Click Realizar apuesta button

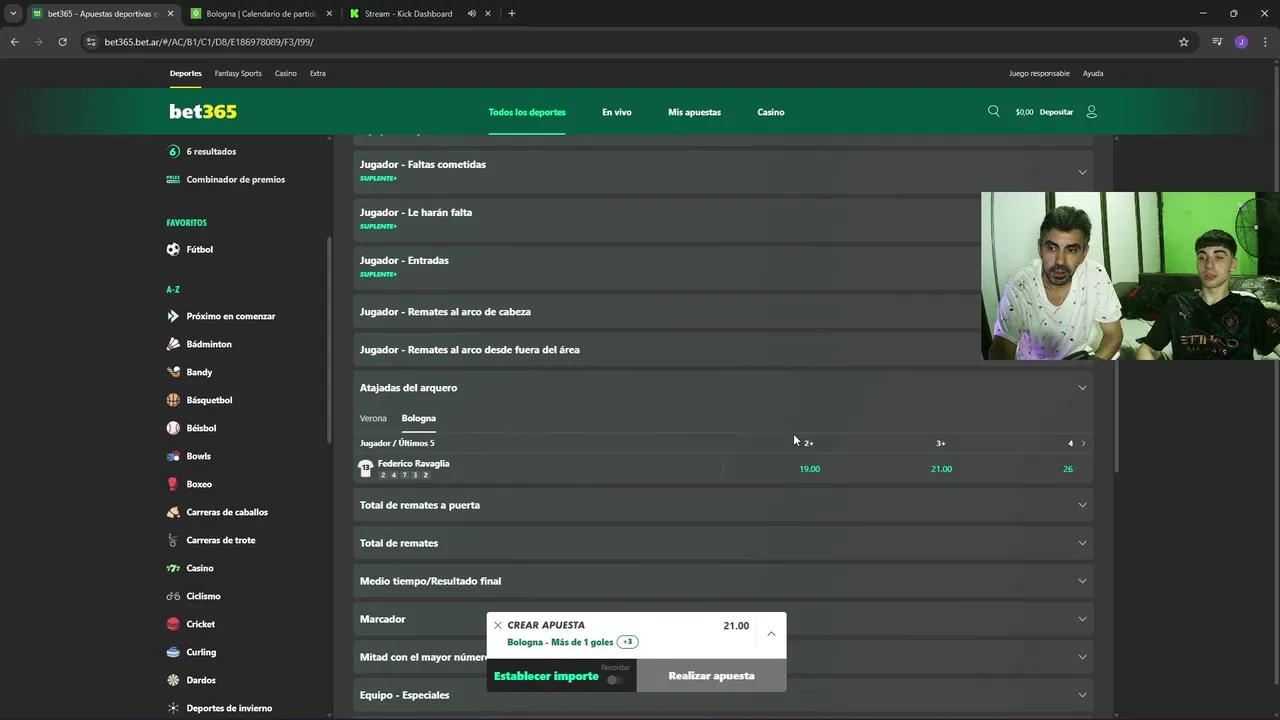711,676
